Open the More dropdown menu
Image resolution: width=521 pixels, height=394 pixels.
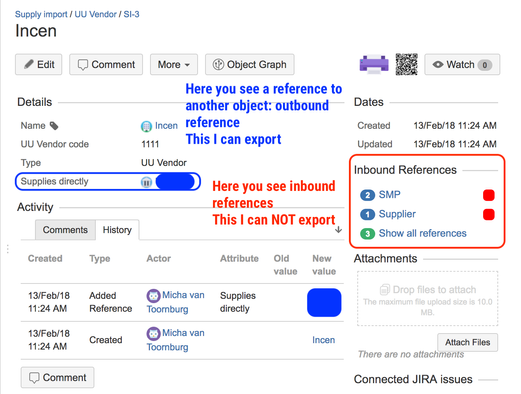(174, 64)
